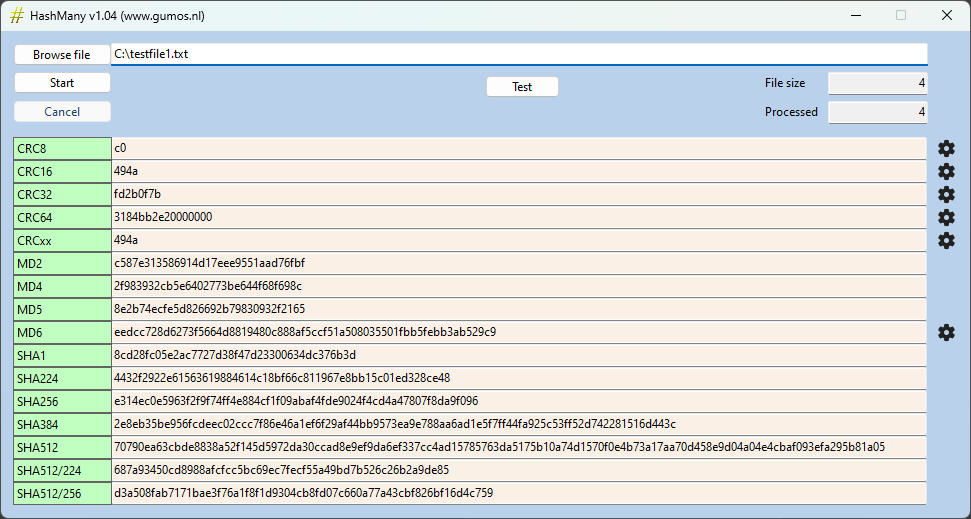Close the HashMany window

click(946, 15)
